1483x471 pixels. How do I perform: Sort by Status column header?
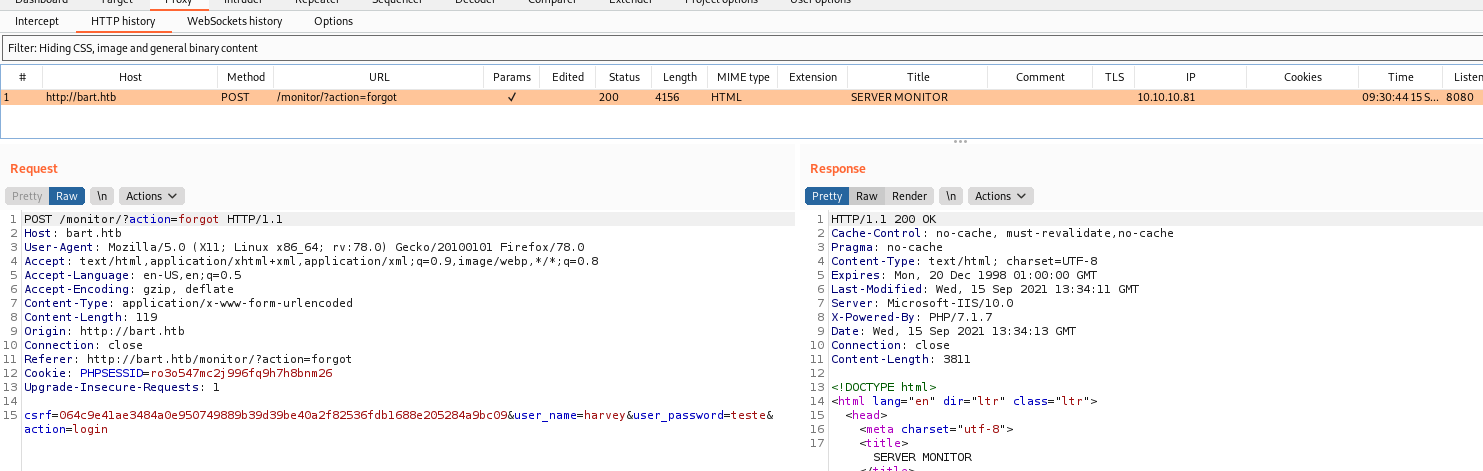tap(624, 77)
